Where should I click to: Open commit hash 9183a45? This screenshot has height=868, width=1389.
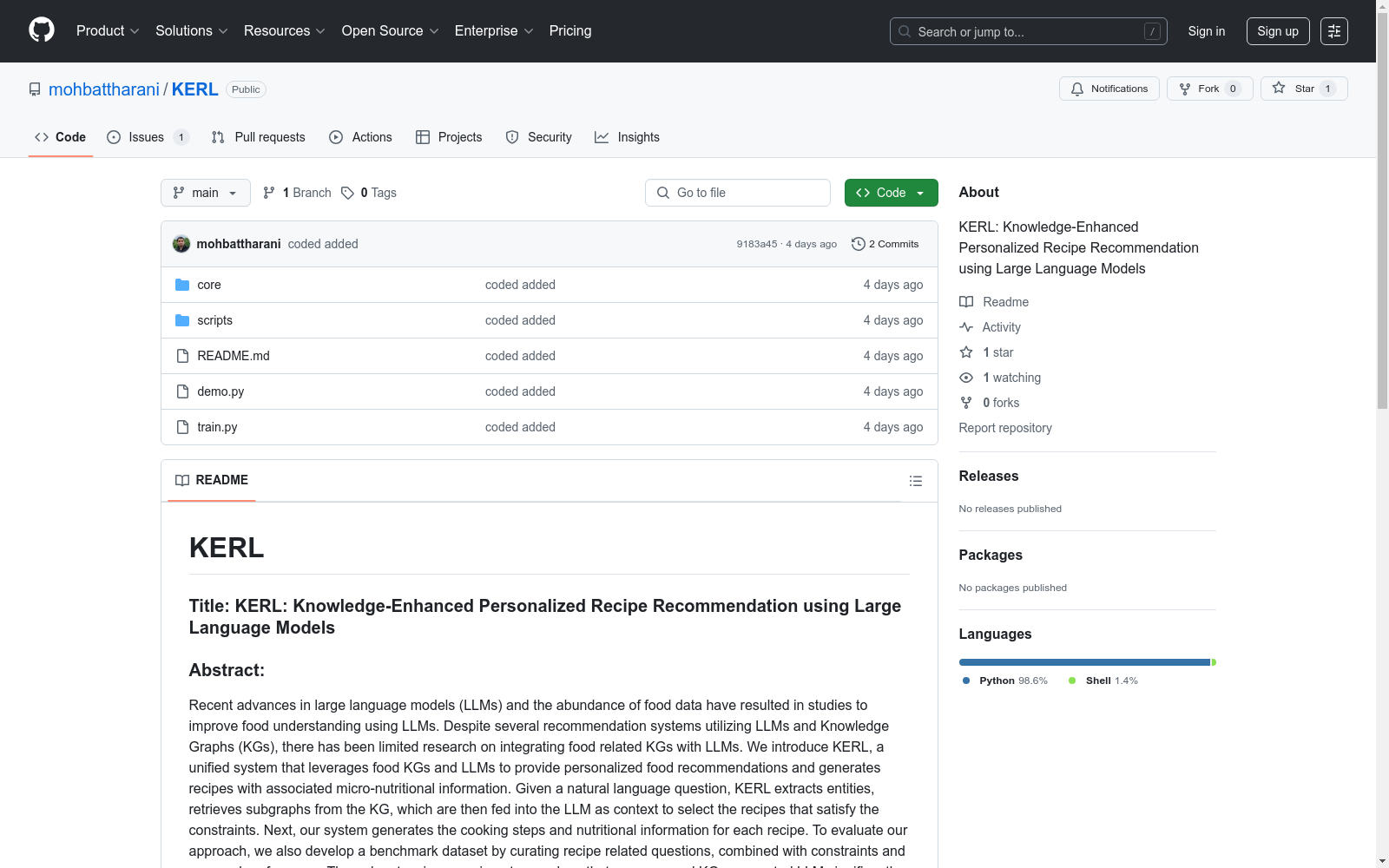click(x=757, y=244)
